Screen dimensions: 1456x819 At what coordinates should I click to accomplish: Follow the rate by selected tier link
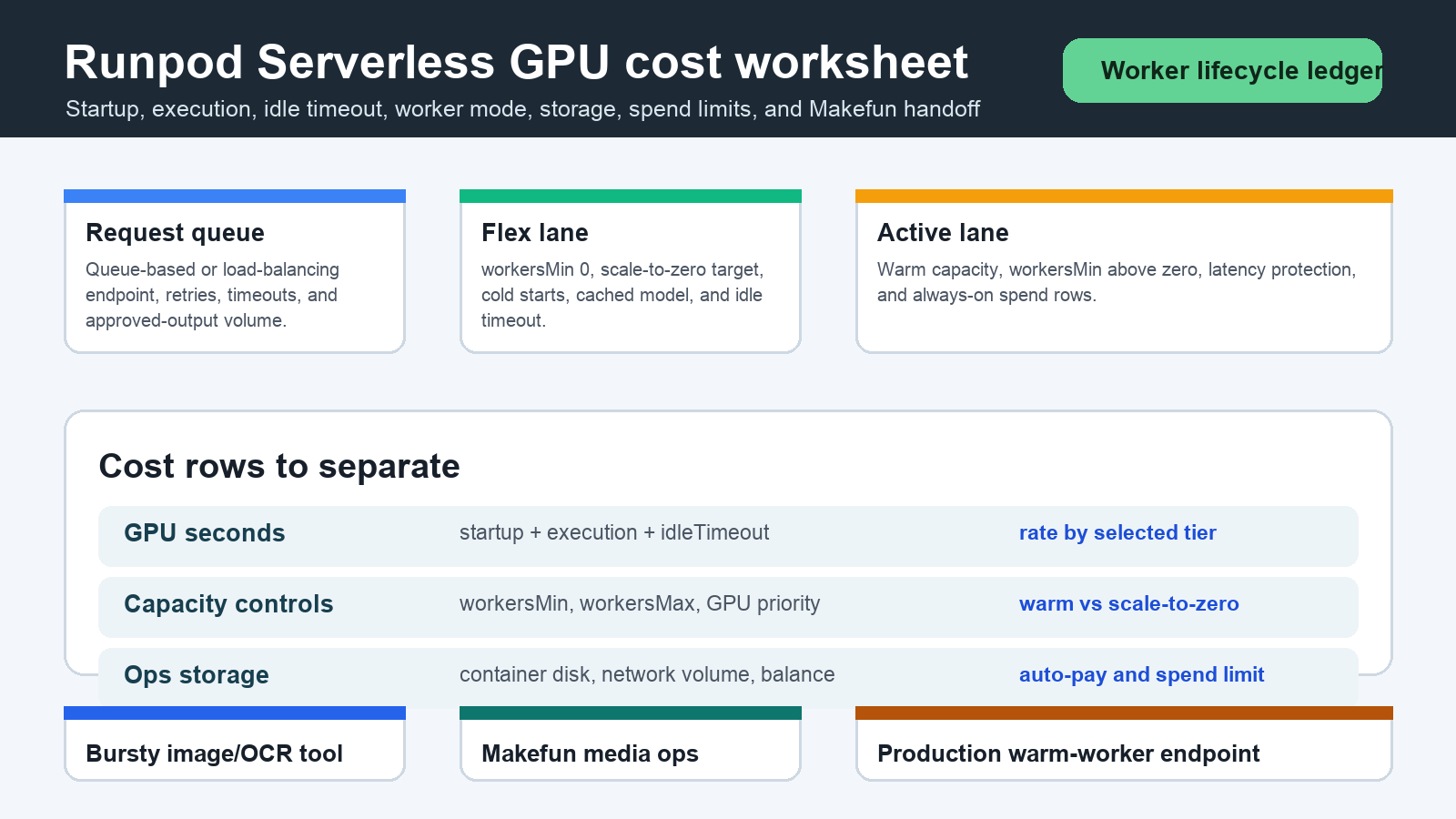click(1117, 532)
